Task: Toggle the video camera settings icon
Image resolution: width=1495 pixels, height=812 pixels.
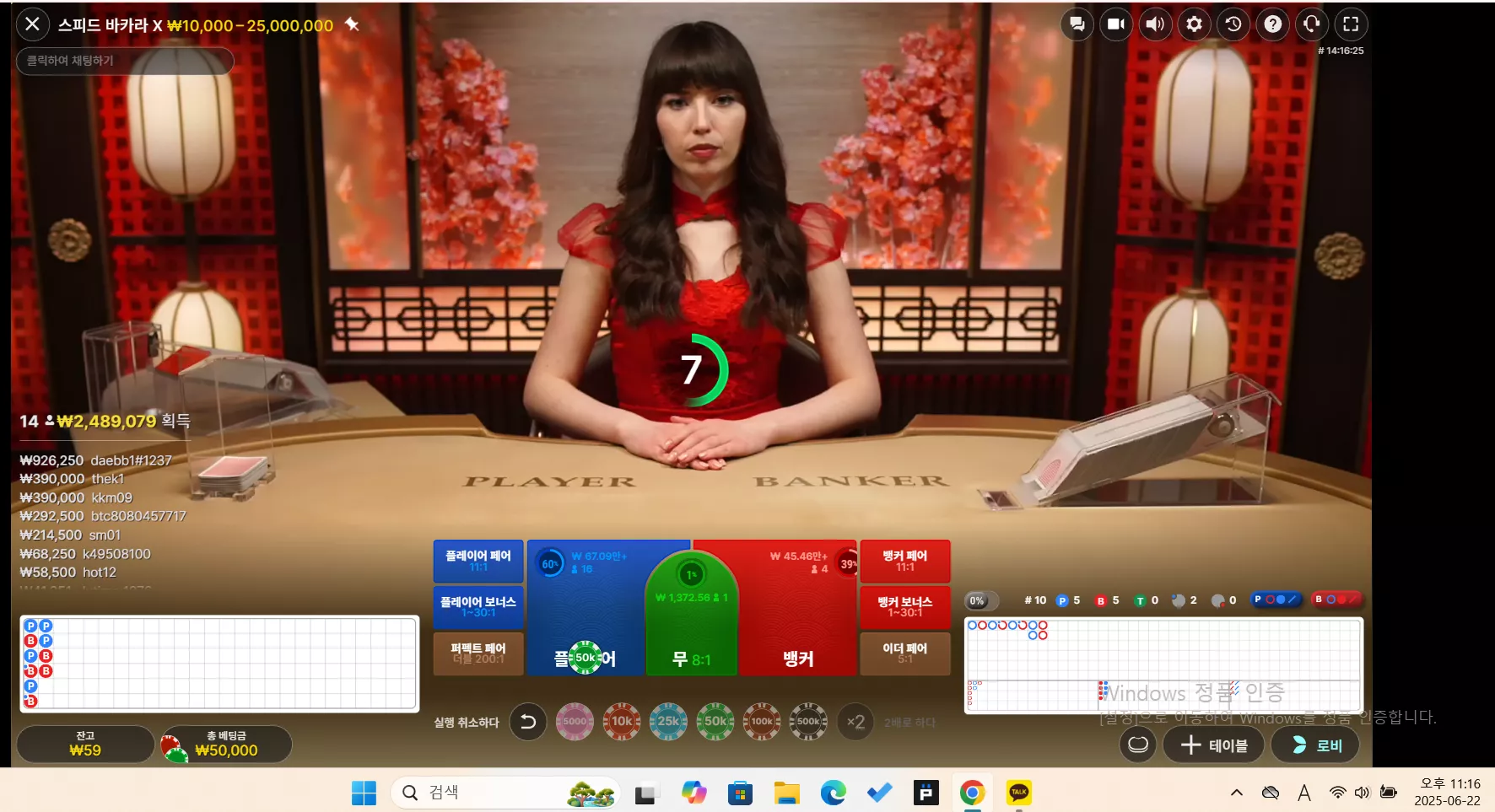Action: click(1115, 24)
